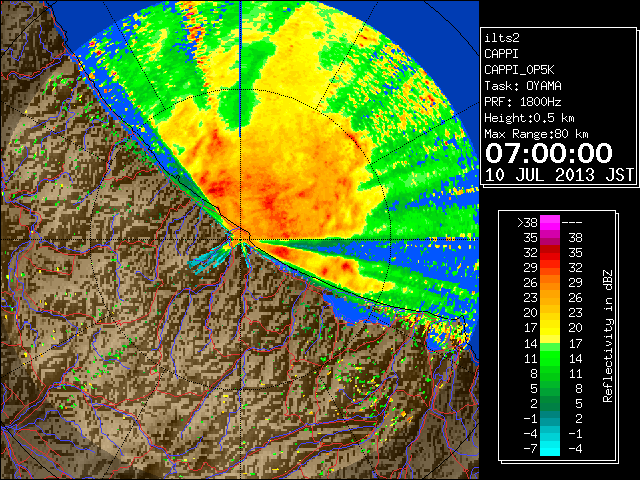This screenshot has height=480, width=640.
Task: Click the Reflectivity in dBZ legend title
Action: (x=608, y=336)
